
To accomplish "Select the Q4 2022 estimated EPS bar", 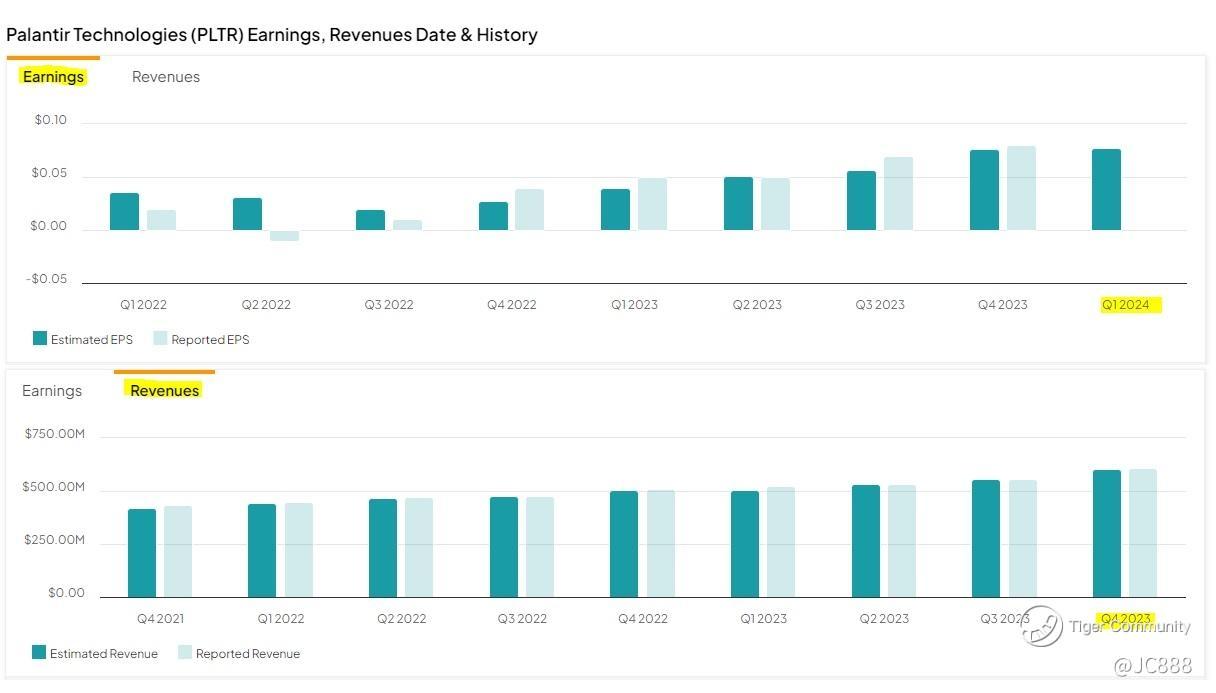I will [x=493, y=216].
